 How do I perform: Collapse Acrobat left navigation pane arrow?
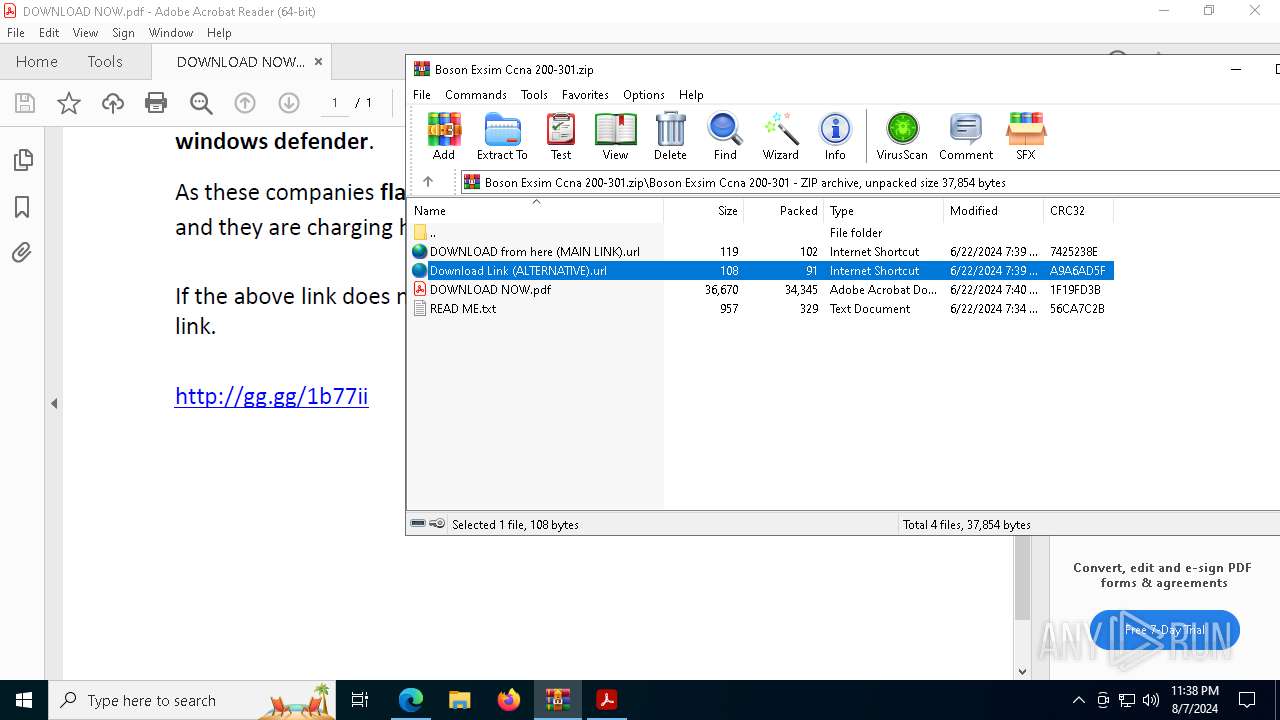point(54,404)
